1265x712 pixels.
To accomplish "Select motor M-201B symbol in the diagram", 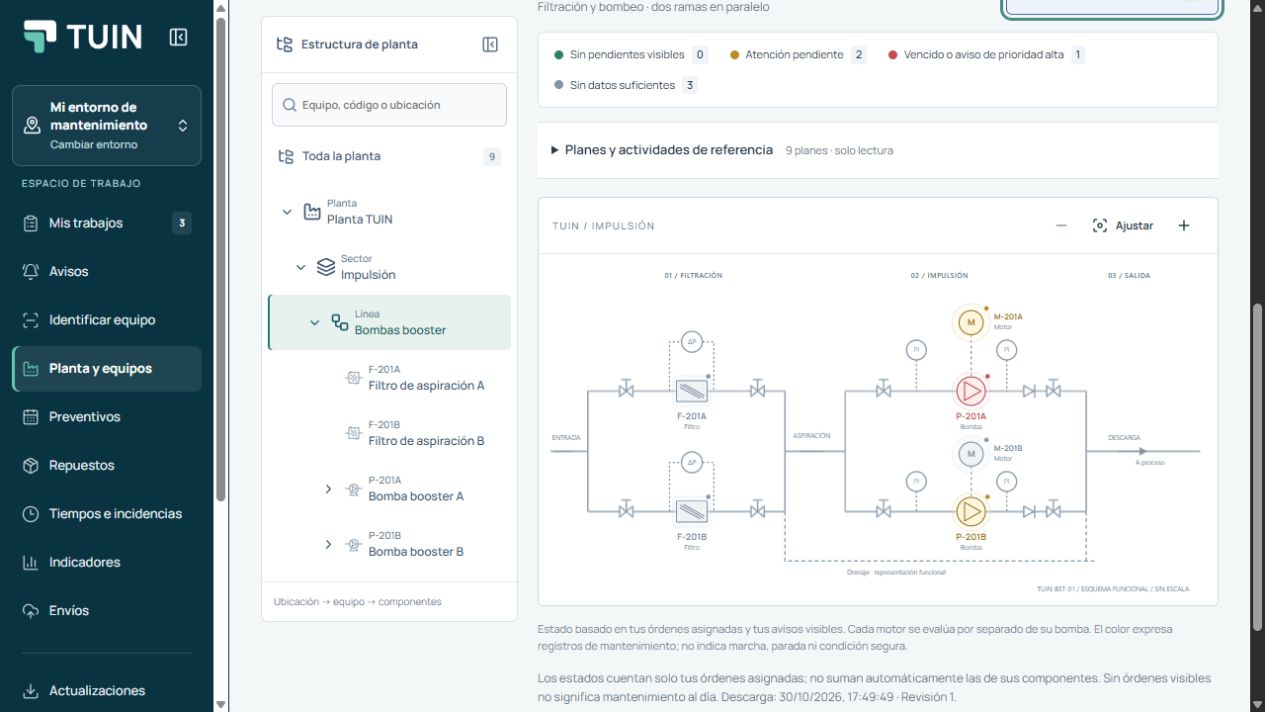I will [x=970, y=454].
